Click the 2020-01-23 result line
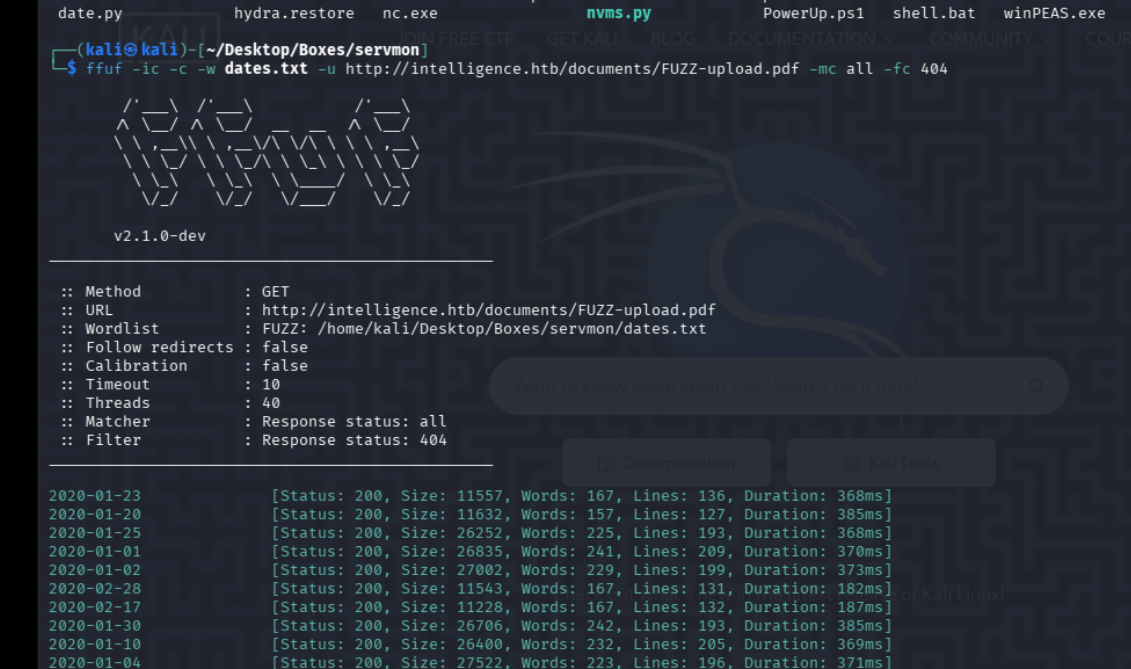Screen dimensions: 1131x669 tap(95, 496)
